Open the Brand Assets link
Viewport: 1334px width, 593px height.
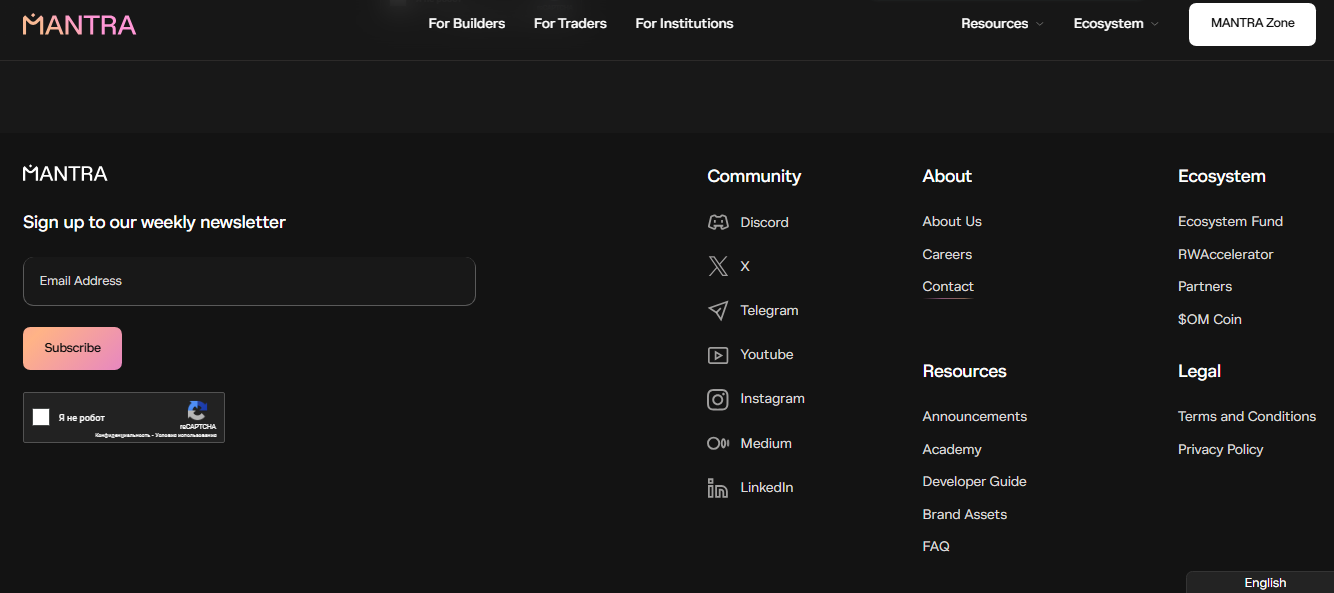coord(964,514)
